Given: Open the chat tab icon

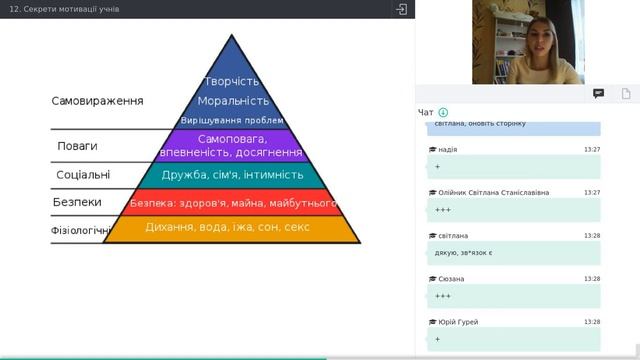Looking at the screenshot, I should pyautogui.click(x=598, y=93).
